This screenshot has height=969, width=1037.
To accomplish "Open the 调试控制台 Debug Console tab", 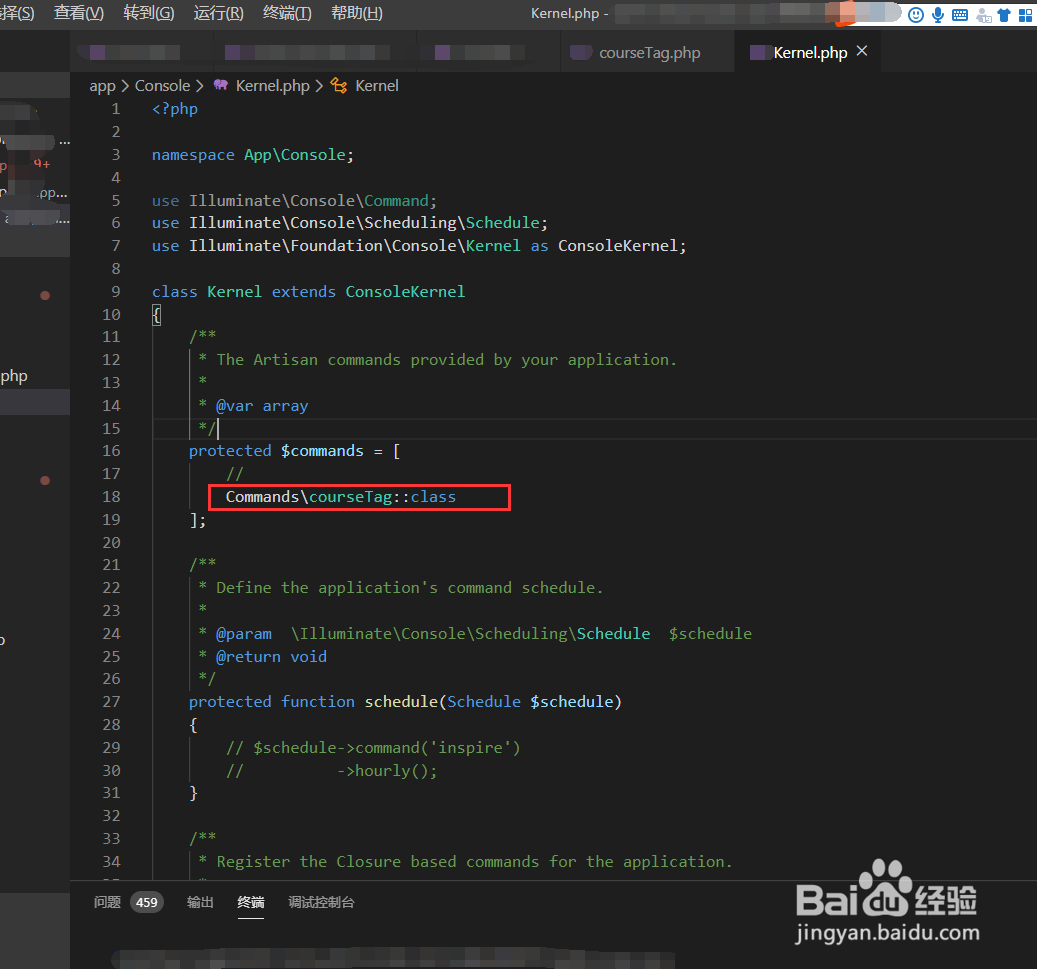I will coord(321,902).
